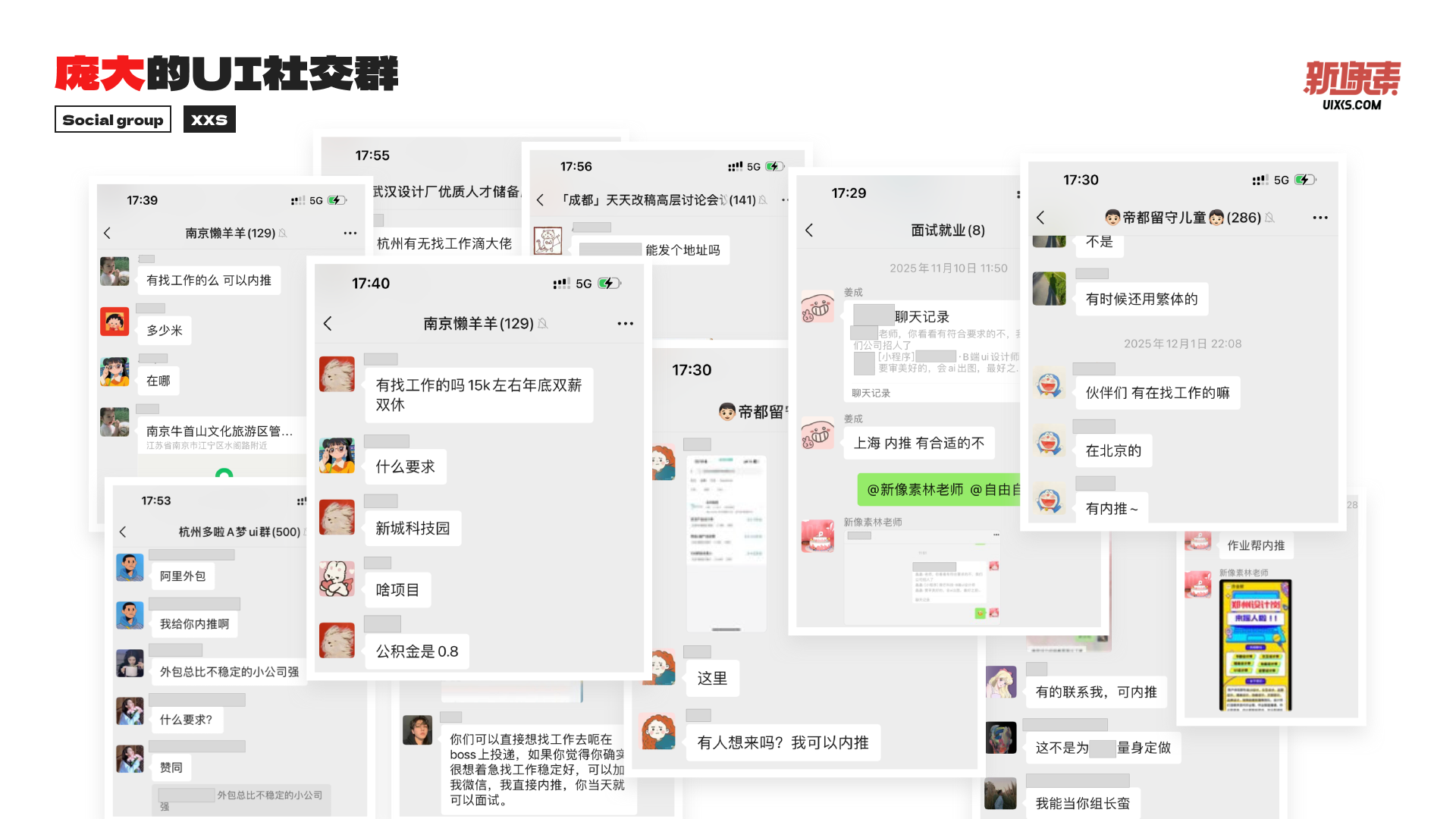Open phone screenshot thumbnail in 17:30 chat
The image size is (1456, 819).
pos(726,543)
